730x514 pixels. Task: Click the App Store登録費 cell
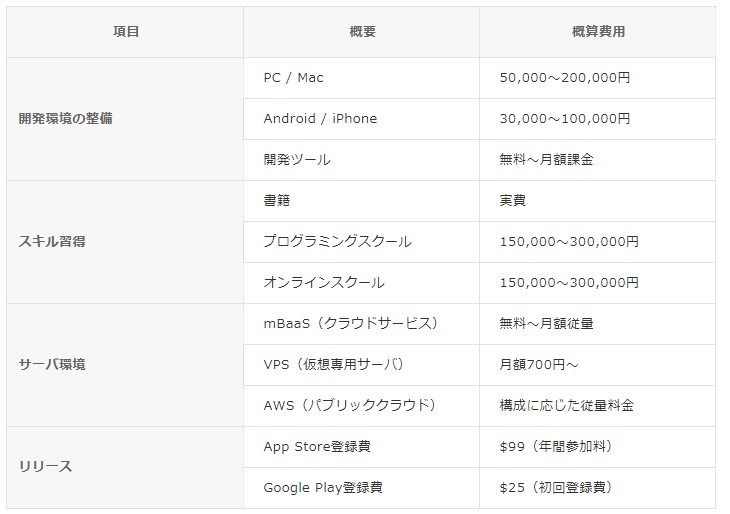tap(322, 446)
